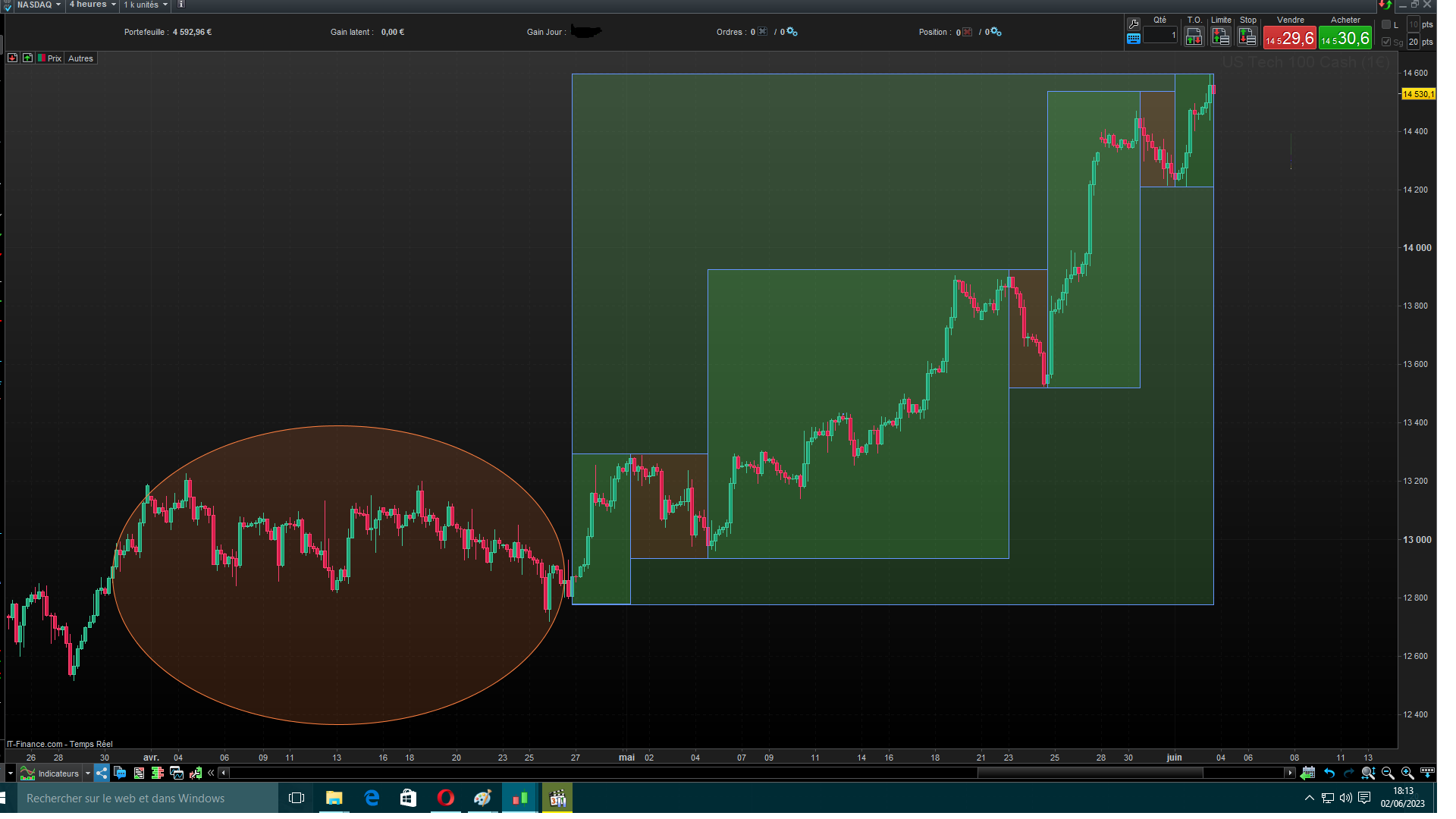Click the green Acheter price button
The width and height of the screenshot is (1456, 819).
[1345, 38]
